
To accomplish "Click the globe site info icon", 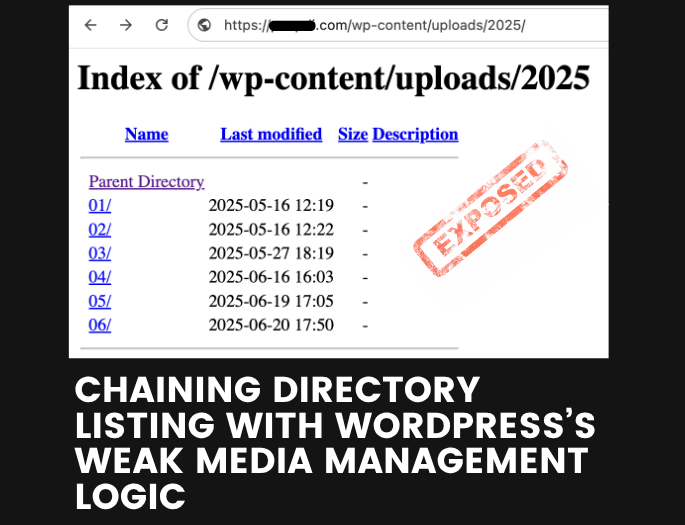I will coord(204,25).
